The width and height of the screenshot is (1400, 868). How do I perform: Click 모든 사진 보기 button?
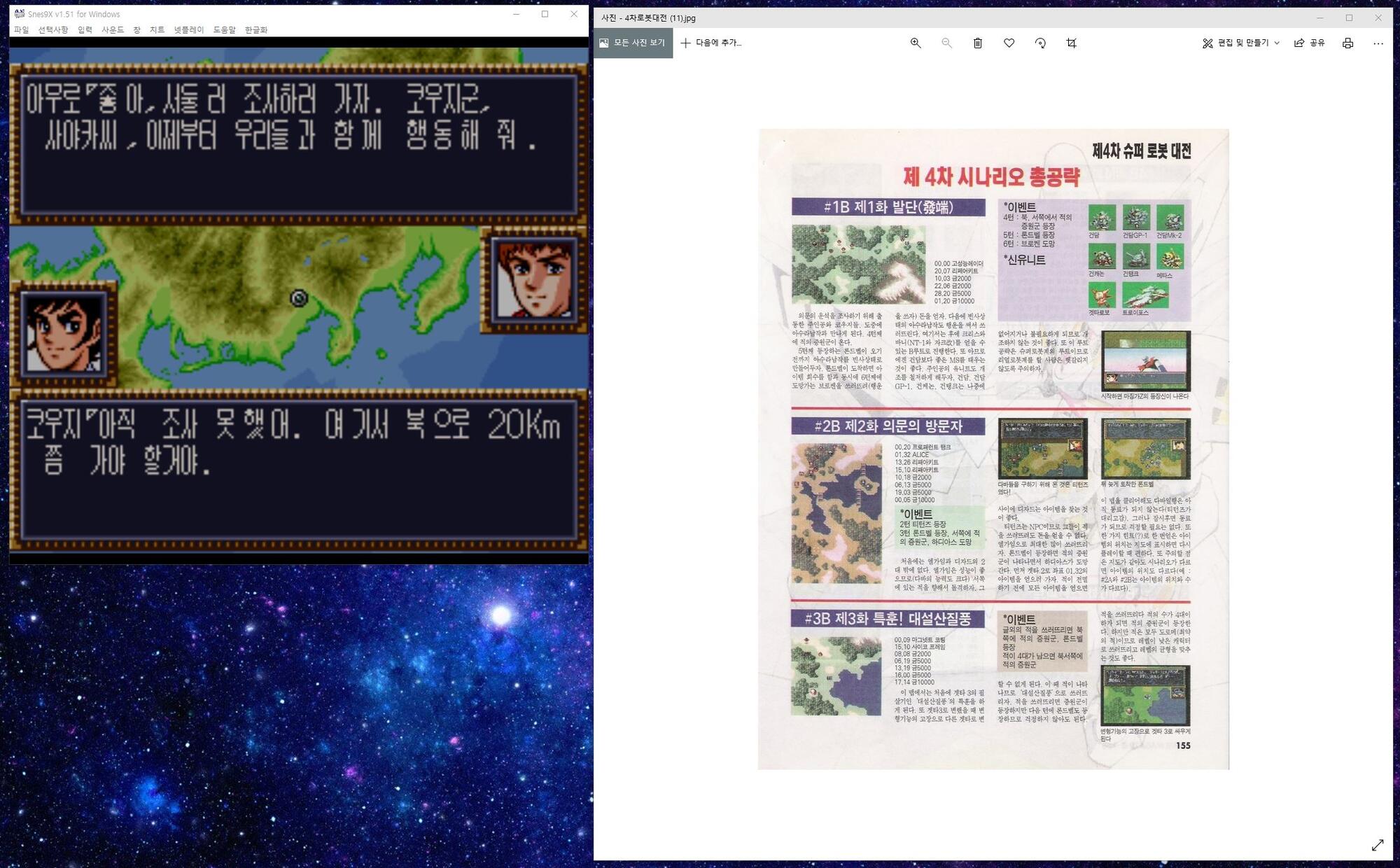(633, 43)
